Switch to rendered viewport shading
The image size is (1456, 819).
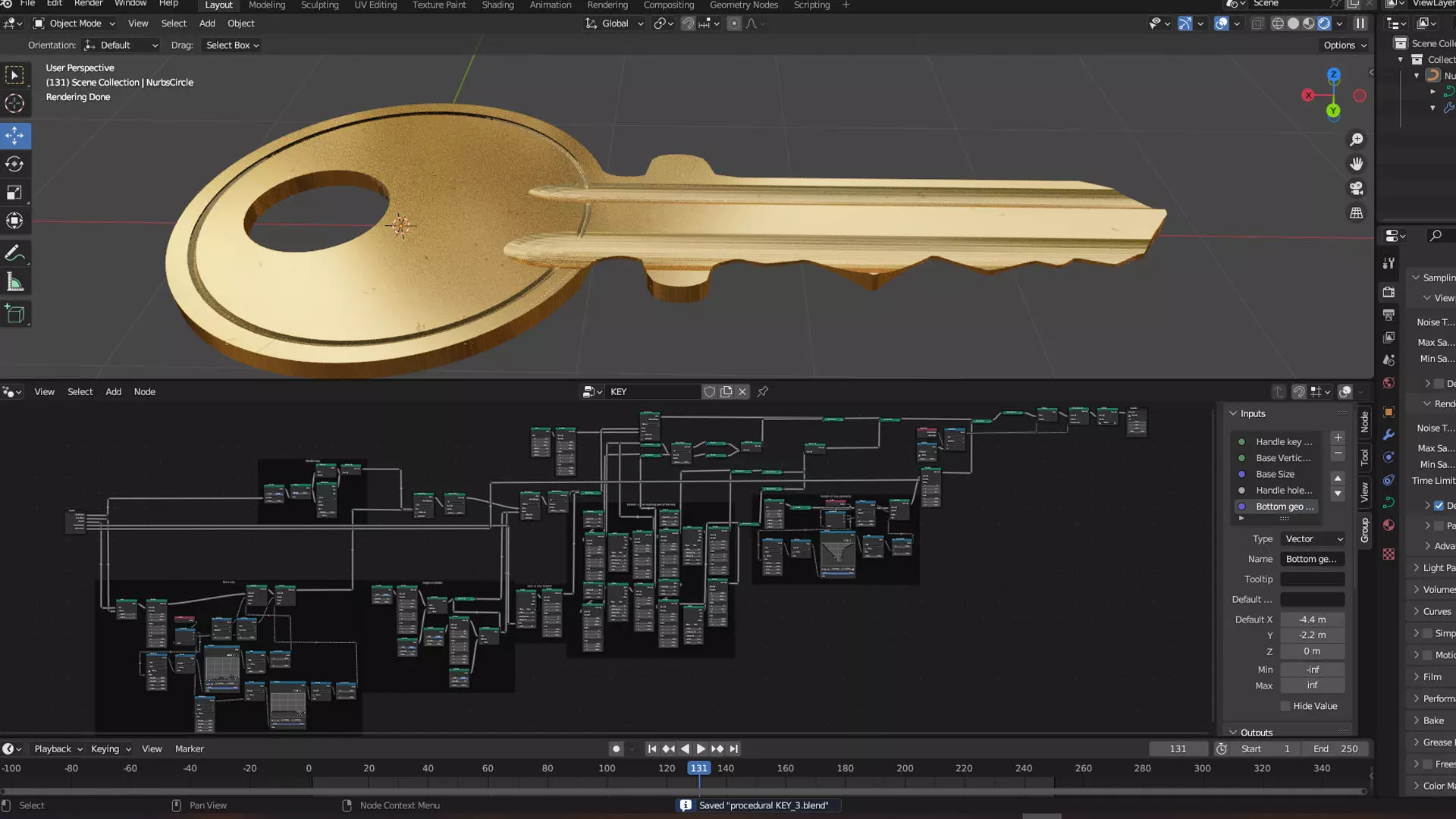click(x=1324, y=24)
